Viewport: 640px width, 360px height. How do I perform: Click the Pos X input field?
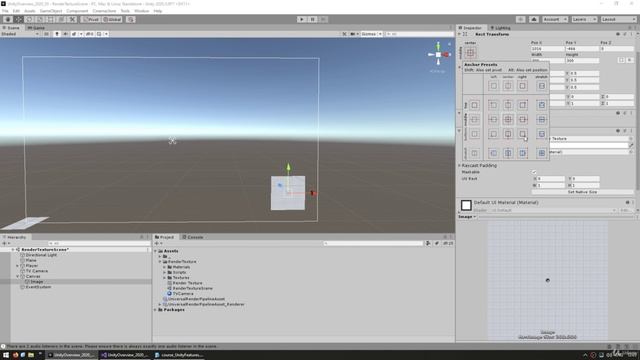coord(547,49)
